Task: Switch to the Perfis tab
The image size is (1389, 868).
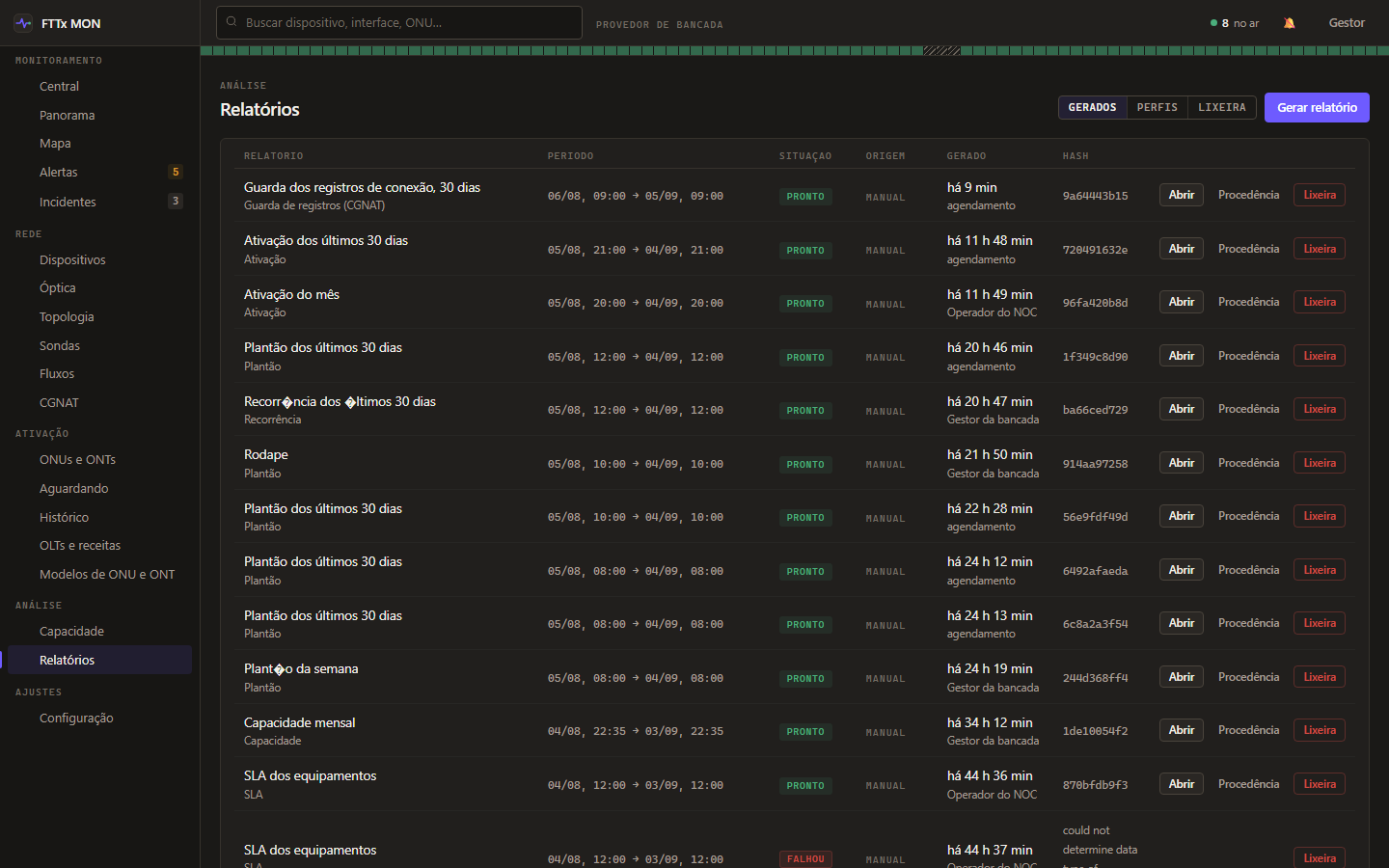Action: (1157, 108)
